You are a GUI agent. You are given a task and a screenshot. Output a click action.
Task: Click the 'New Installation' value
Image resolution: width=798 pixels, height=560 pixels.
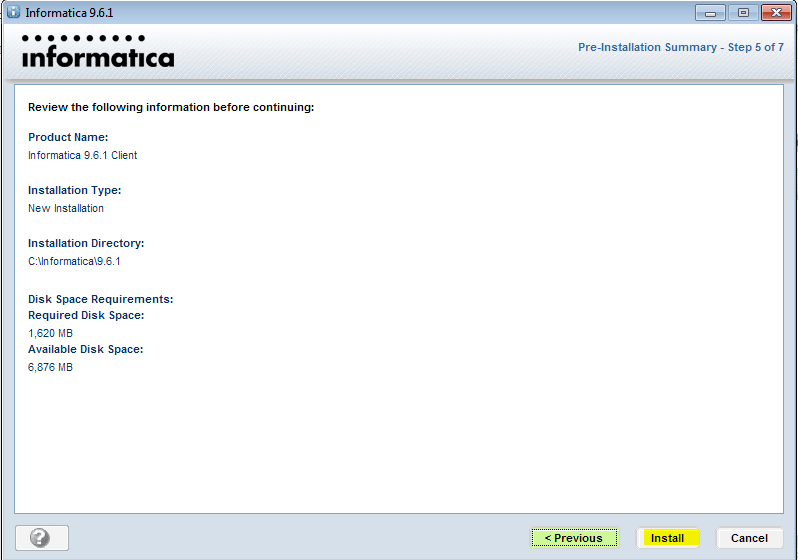(66, 208)
